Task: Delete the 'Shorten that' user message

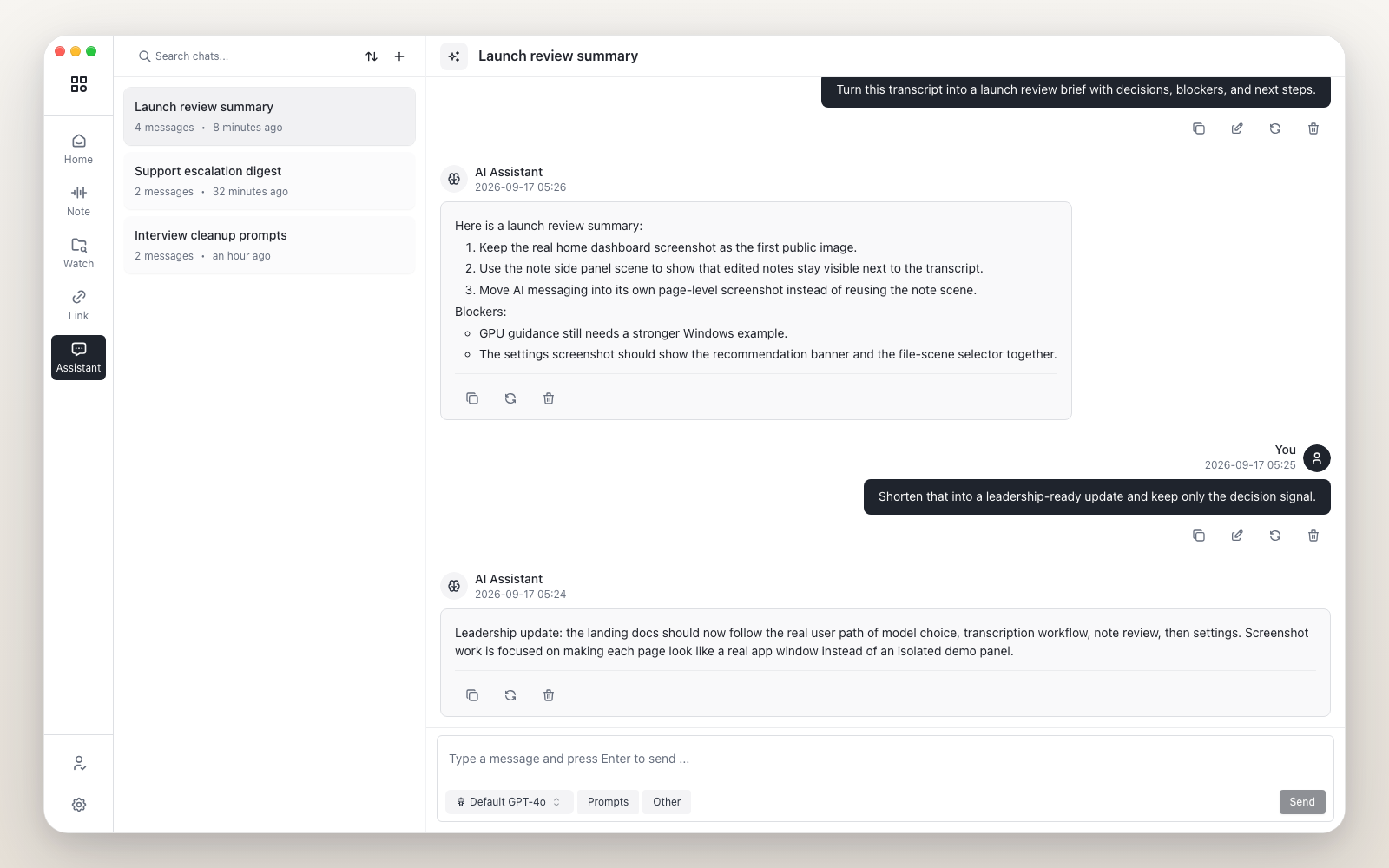Action: click(1313, 536)
